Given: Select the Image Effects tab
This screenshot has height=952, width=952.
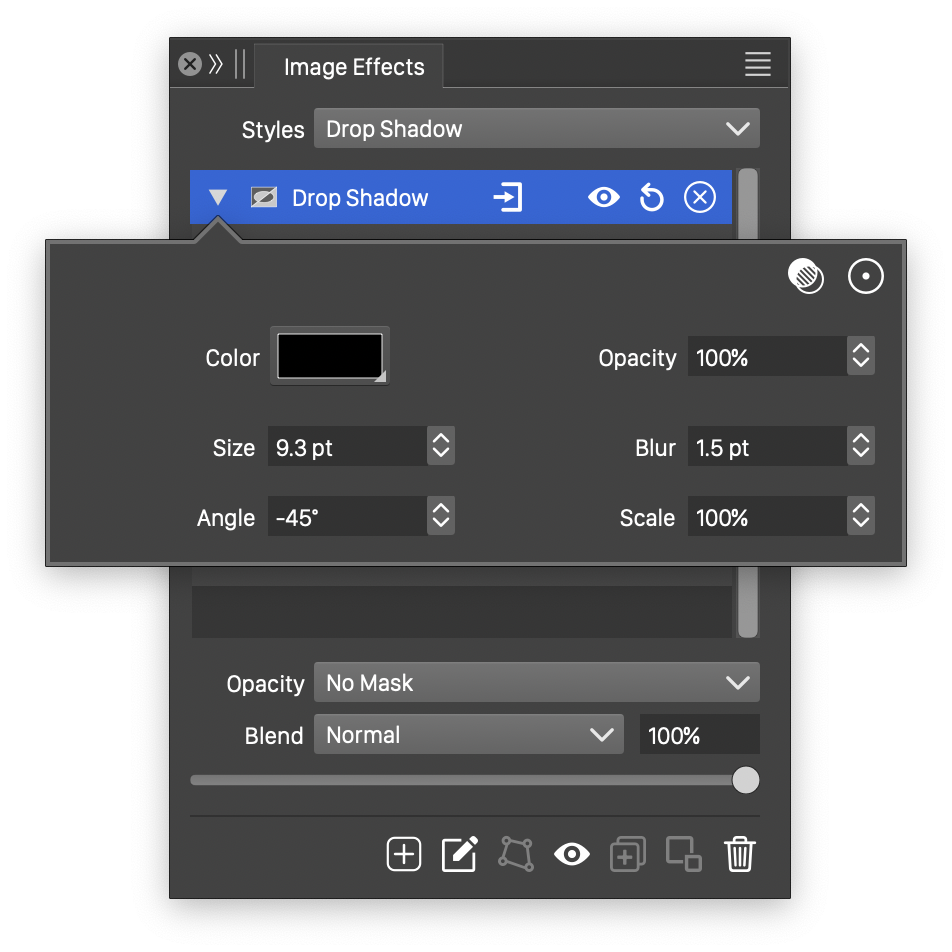Looking at the screenshot, I should point(354,67).
